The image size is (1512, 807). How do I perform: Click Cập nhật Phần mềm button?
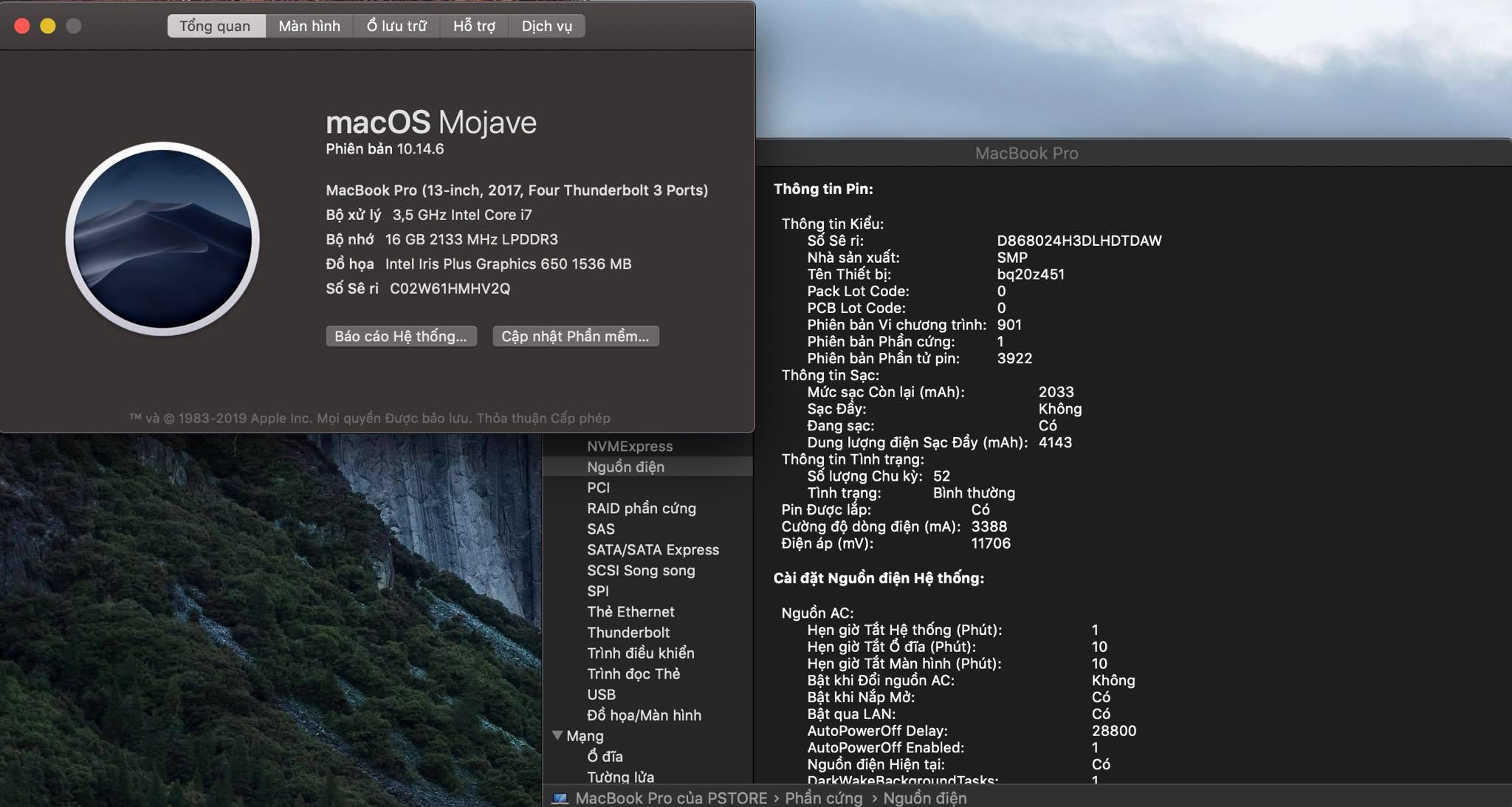pyautogui.click(x=575, y=336)
